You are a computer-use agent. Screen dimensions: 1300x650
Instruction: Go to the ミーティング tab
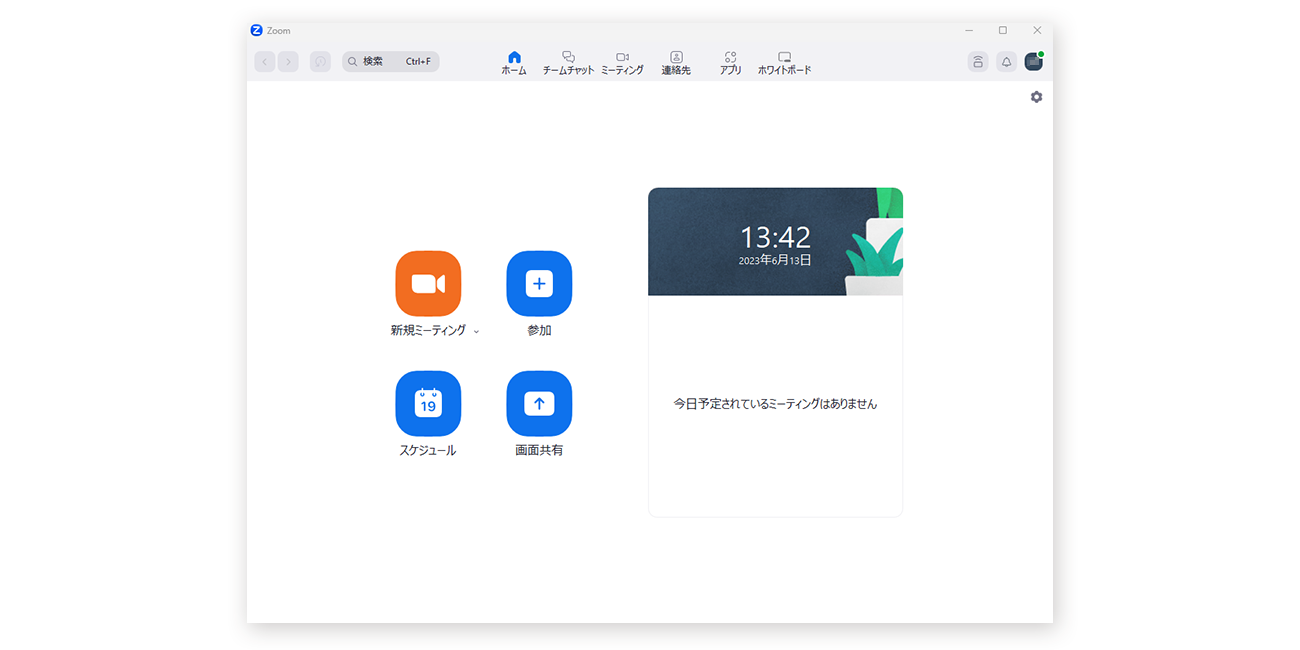click(622, 63)
